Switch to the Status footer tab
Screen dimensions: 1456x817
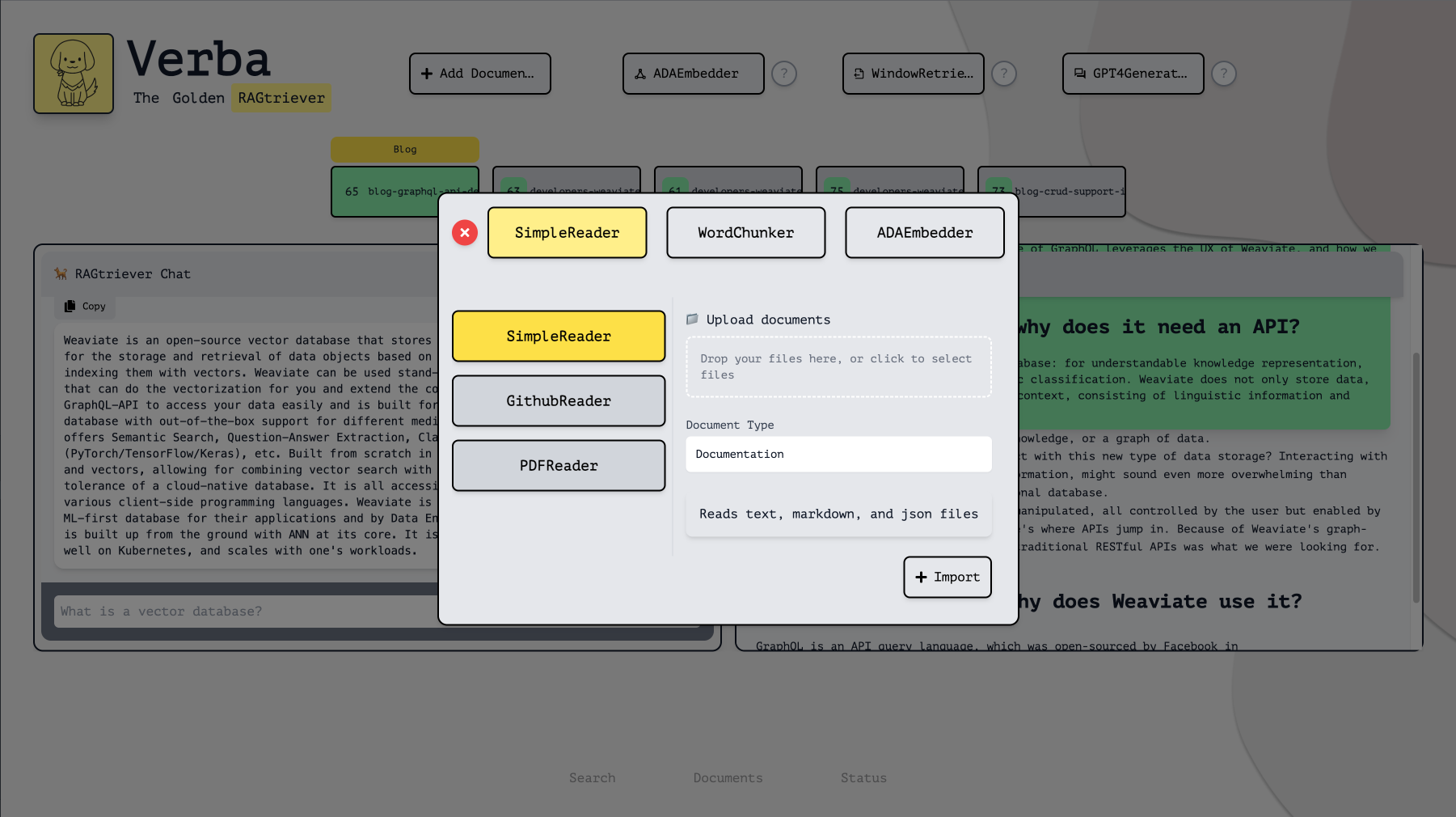(863, 778)
